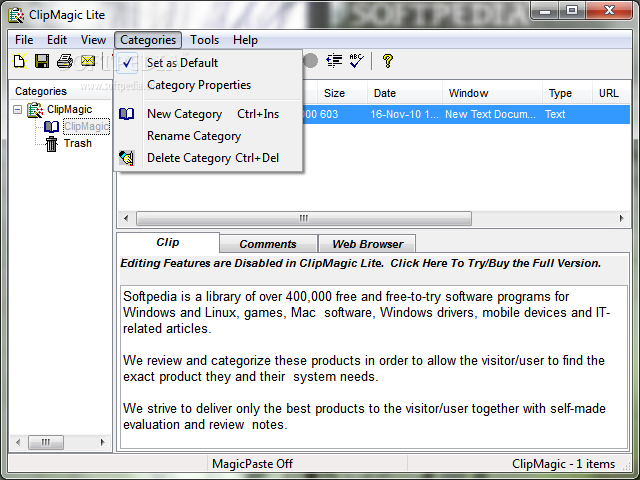Click the MagicPaste Off status bar entry

(253, 464)
